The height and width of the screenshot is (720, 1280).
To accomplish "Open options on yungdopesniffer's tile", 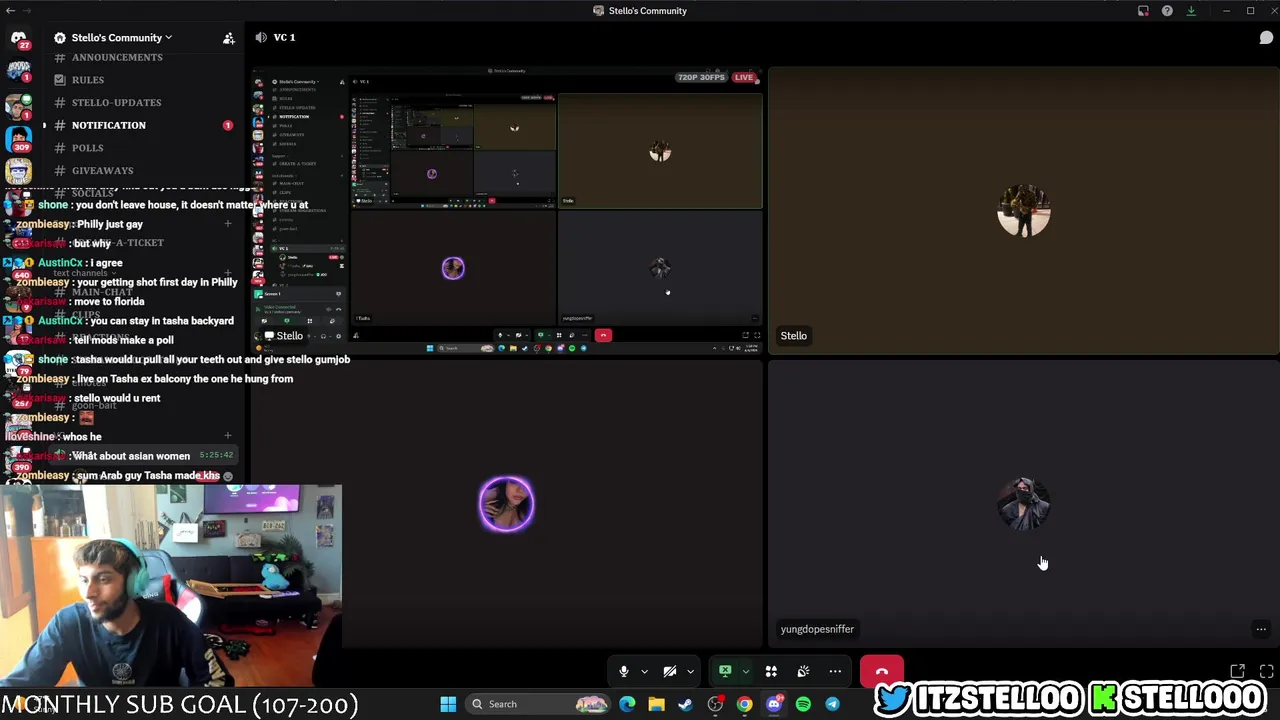I will click(1261, 629).
